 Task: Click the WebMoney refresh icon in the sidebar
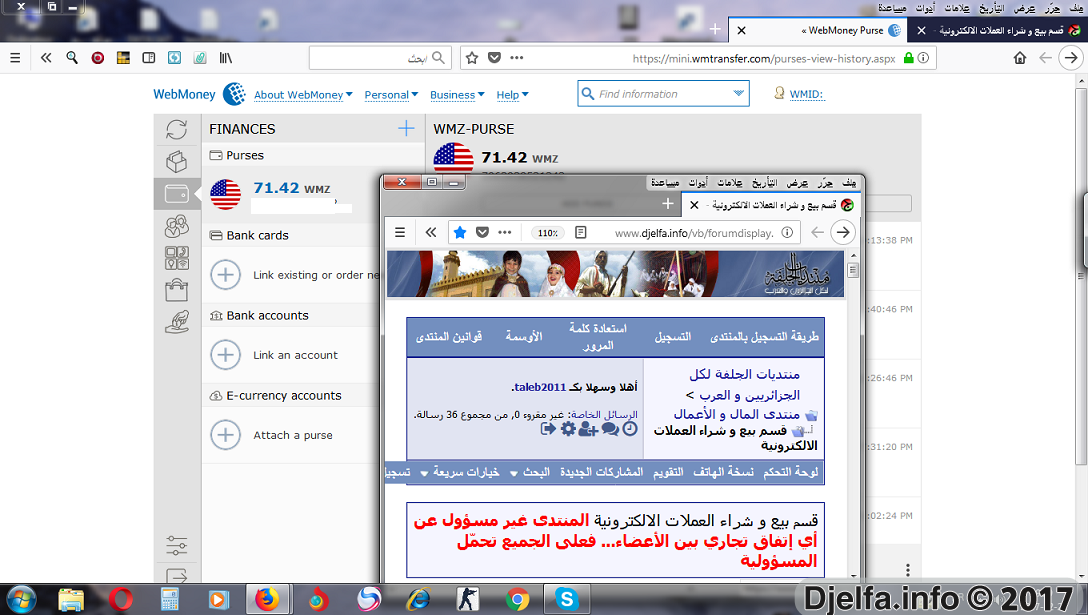pyautogui.click(x=176, y=129)
